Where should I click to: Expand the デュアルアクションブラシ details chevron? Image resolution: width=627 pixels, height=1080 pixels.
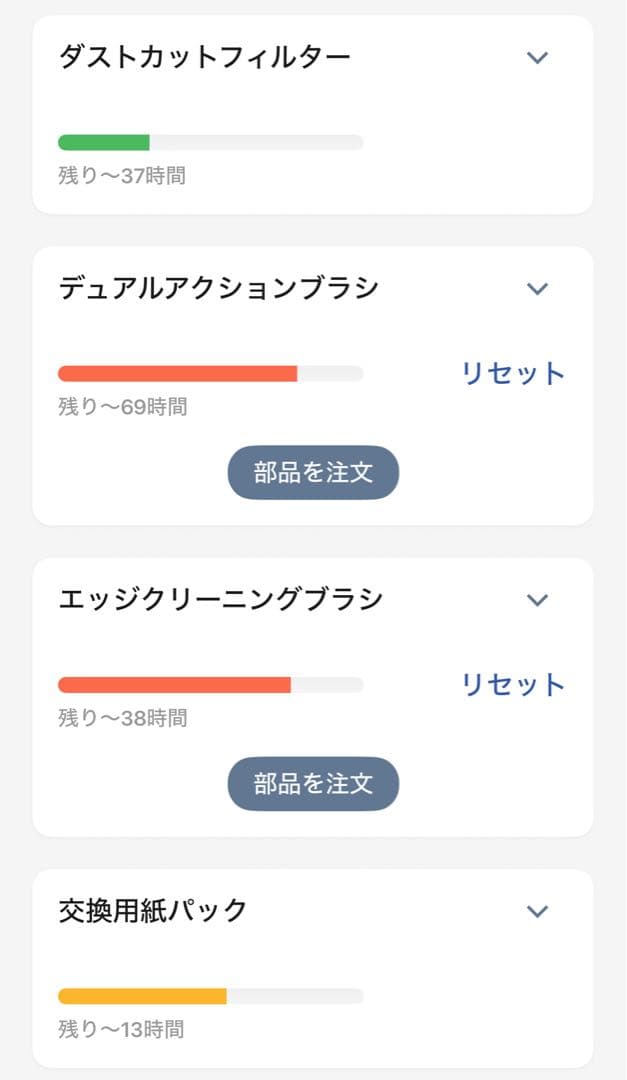coord(537,289)
